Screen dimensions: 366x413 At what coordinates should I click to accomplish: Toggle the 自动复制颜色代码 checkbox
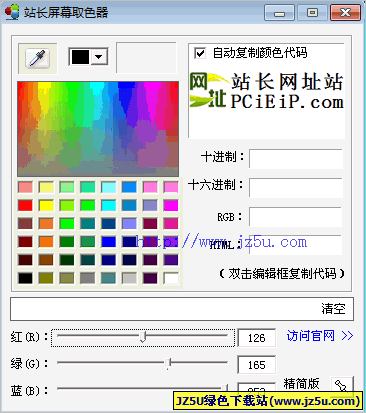tap(200, 53)
